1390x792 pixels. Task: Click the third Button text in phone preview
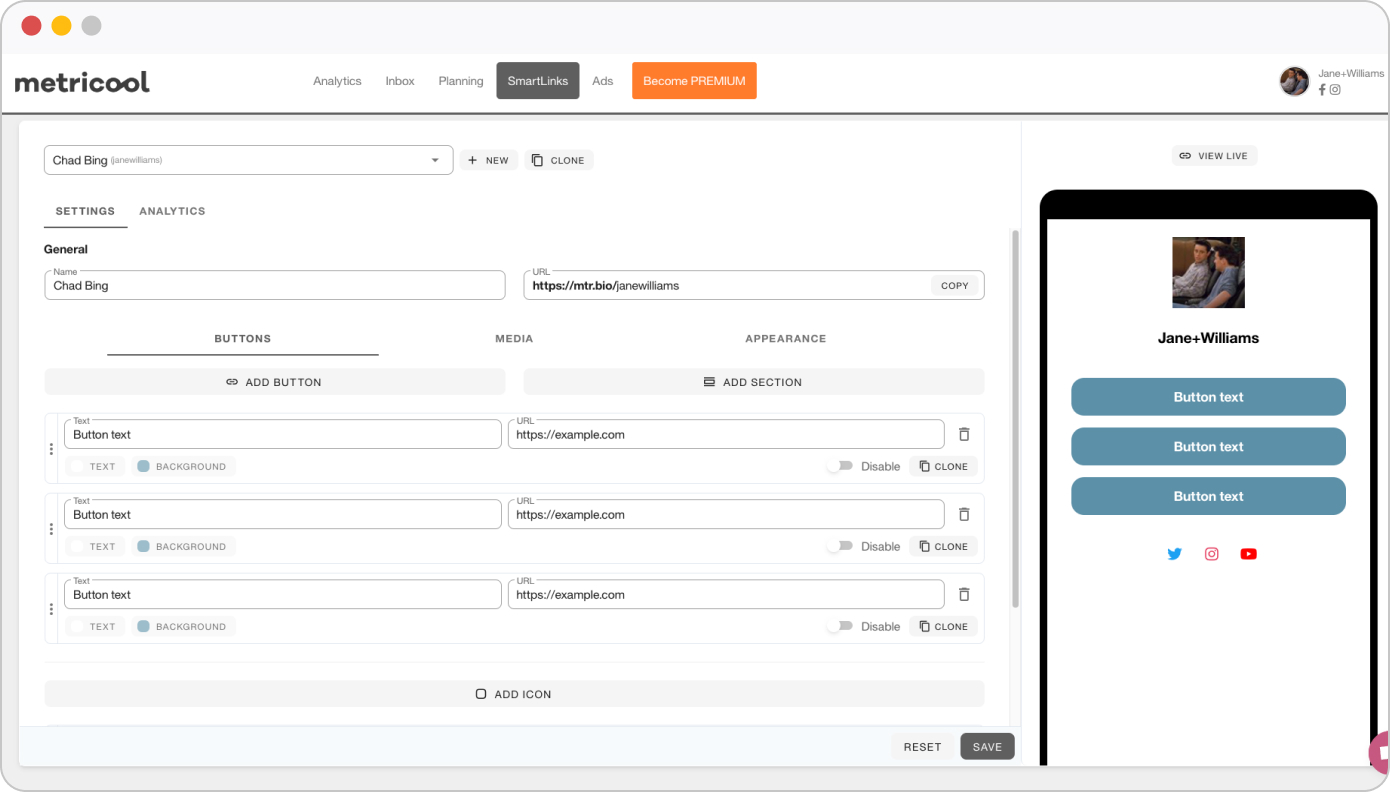tap(1208, 496)
